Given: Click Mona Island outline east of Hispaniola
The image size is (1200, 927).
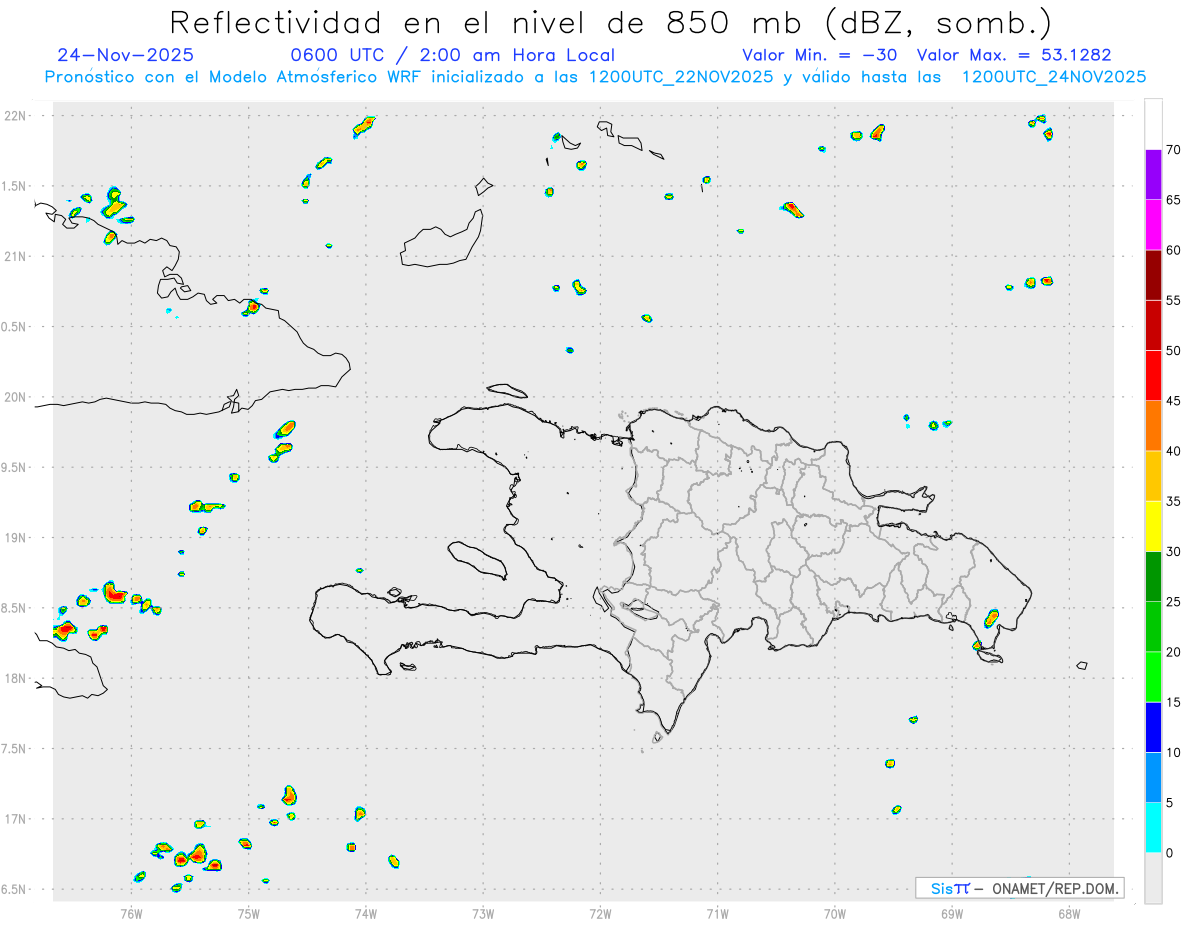Looking at the screenshot, I should [x=1081, y=665].
